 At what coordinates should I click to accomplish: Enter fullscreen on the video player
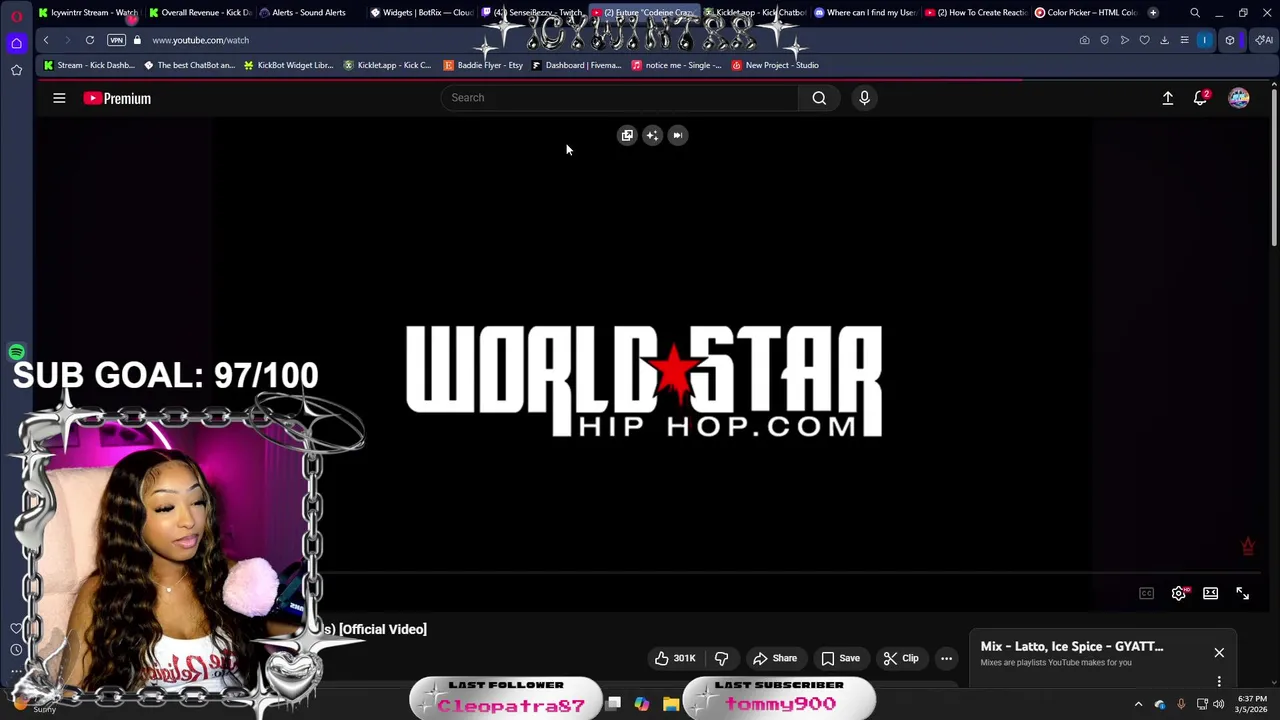[1242, 594]
